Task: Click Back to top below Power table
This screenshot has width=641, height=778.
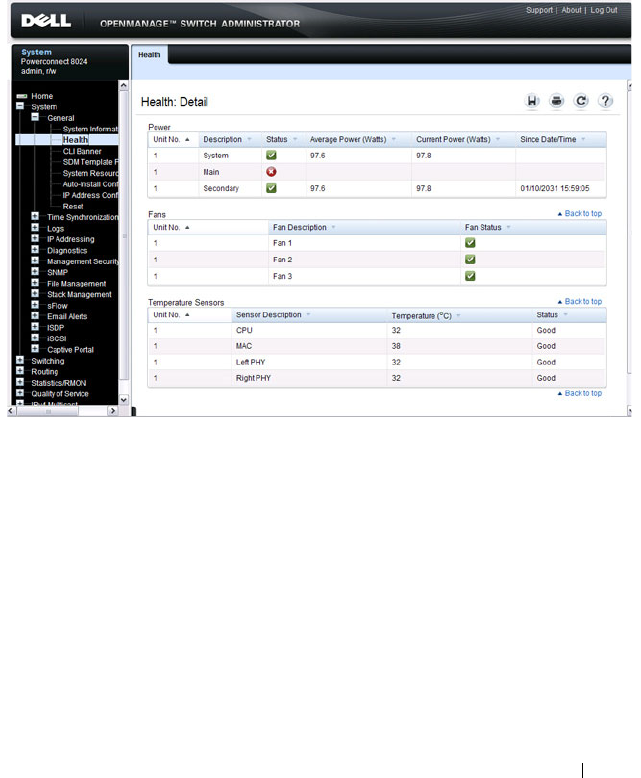Action: (x=580, y=213)
